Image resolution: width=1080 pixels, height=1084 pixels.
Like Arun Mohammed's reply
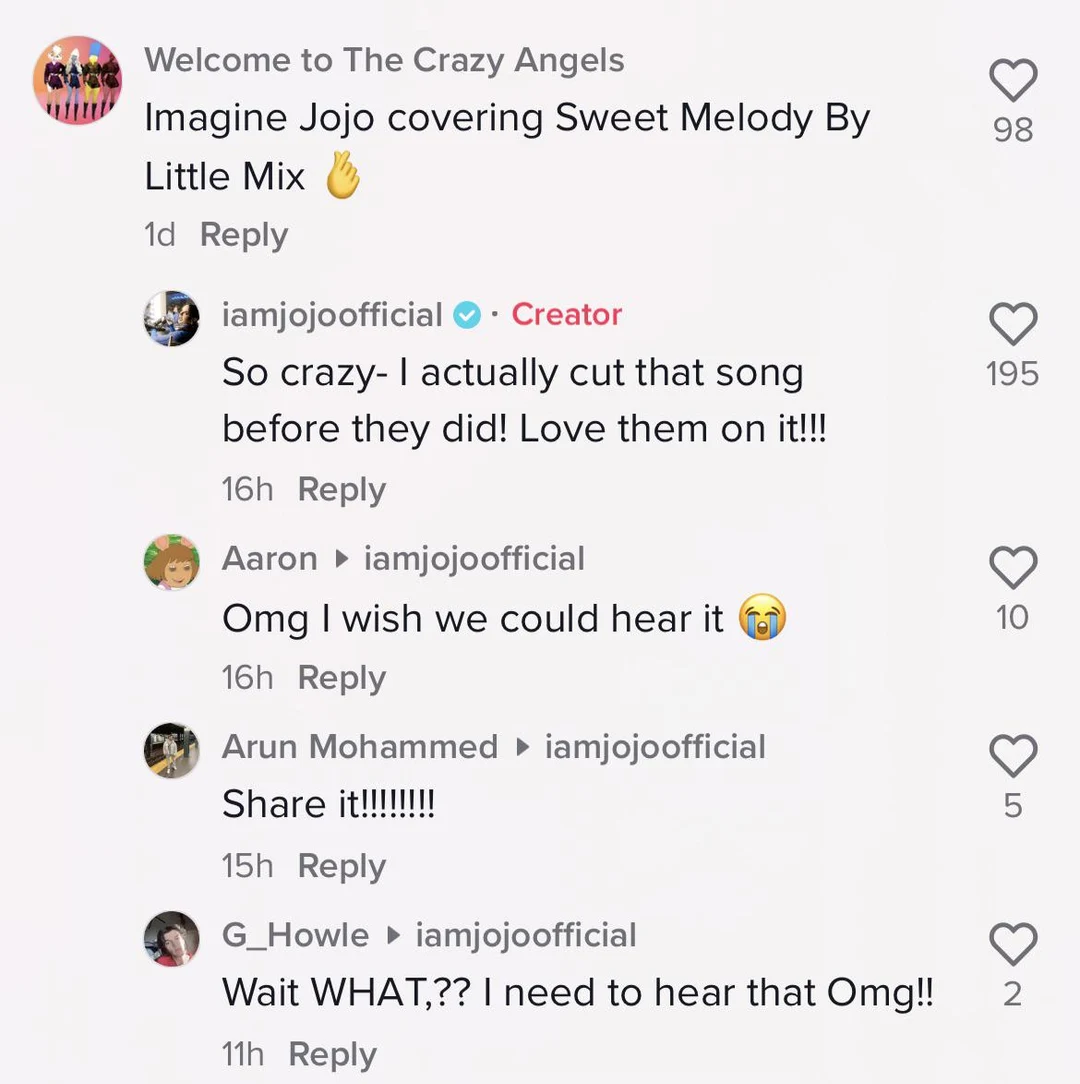click(1013, 756)
